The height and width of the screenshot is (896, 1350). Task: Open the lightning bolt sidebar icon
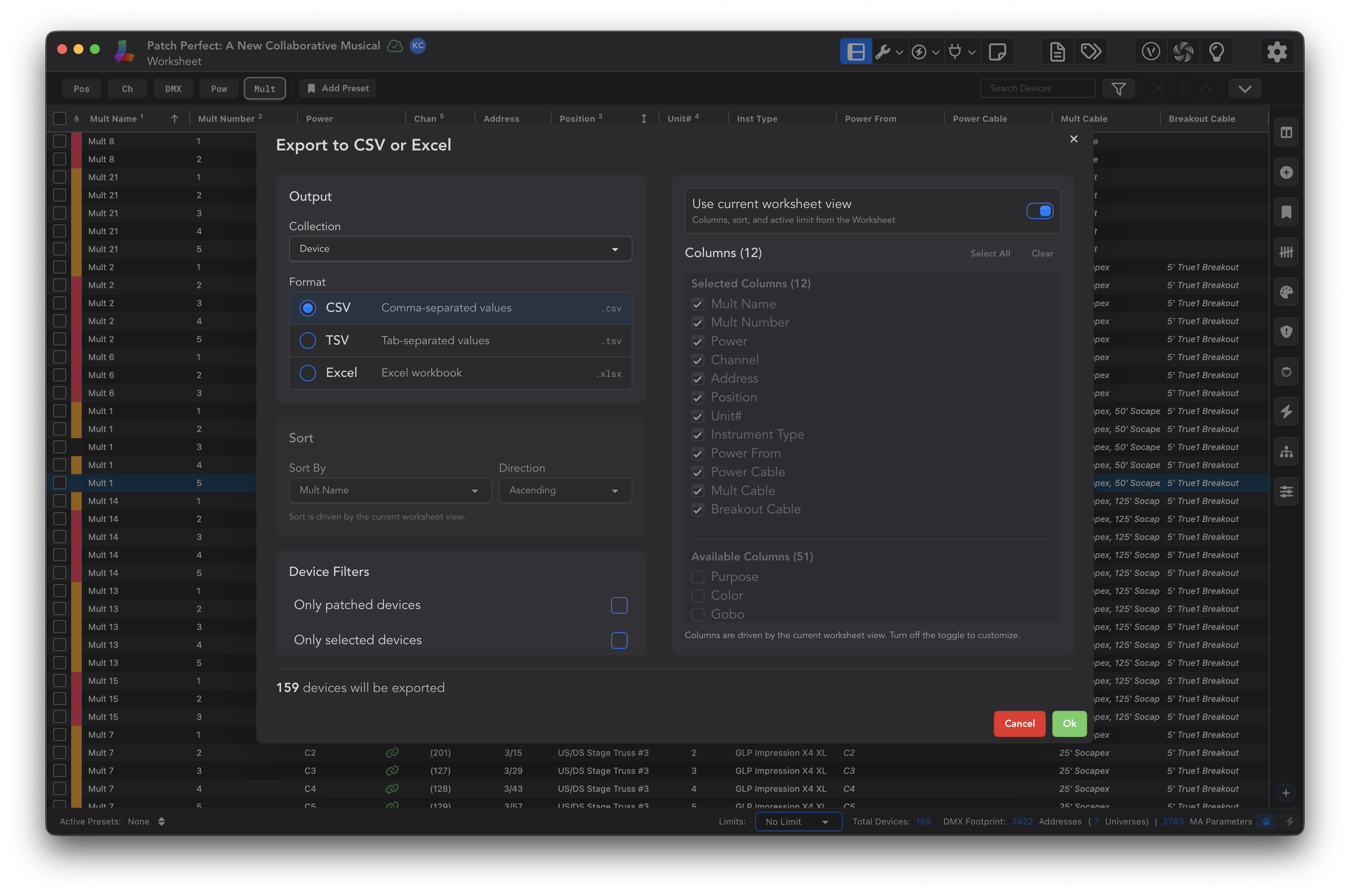coord(1286,412)
